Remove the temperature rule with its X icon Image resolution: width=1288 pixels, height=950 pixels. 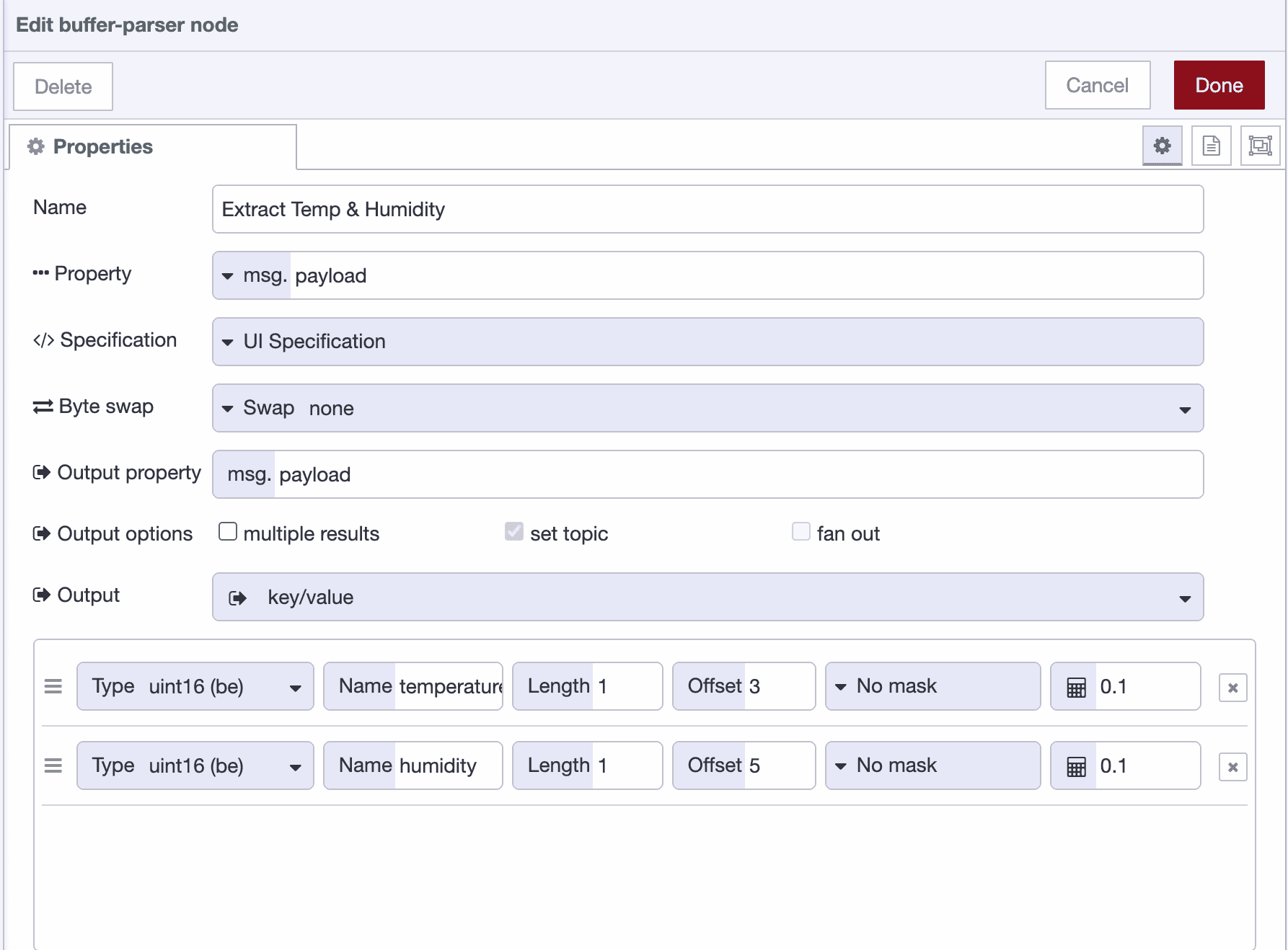(x=1233, y=686)
